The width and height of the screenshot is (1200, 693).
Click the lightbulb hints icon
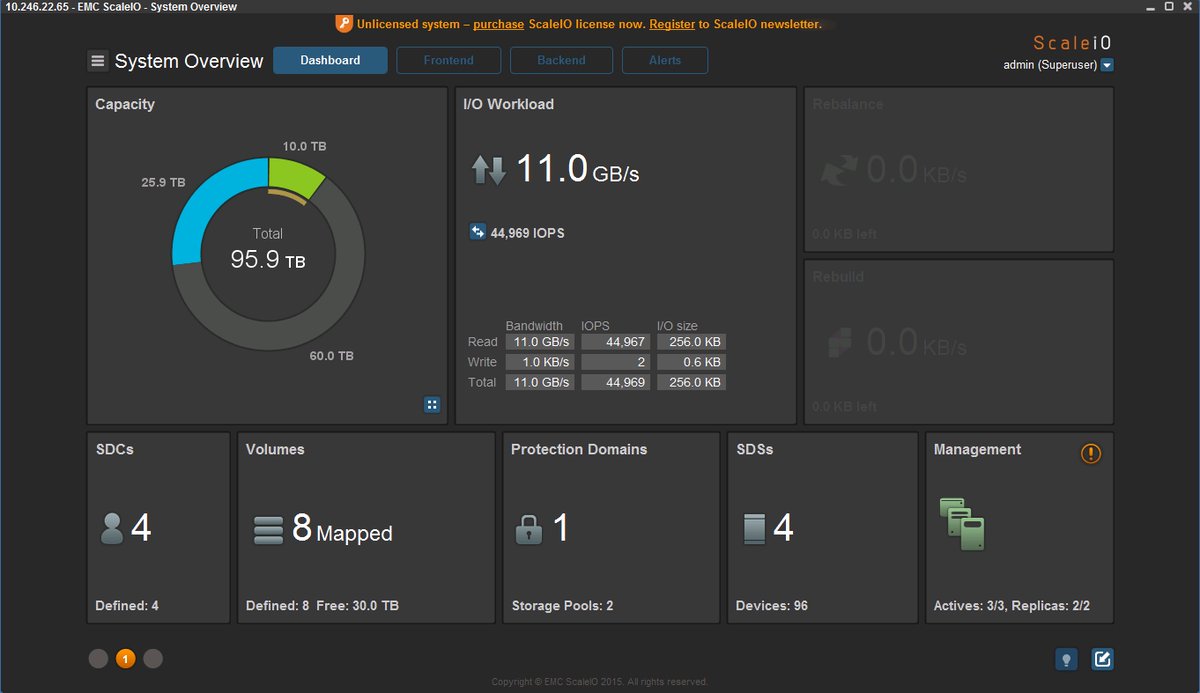1067,659
